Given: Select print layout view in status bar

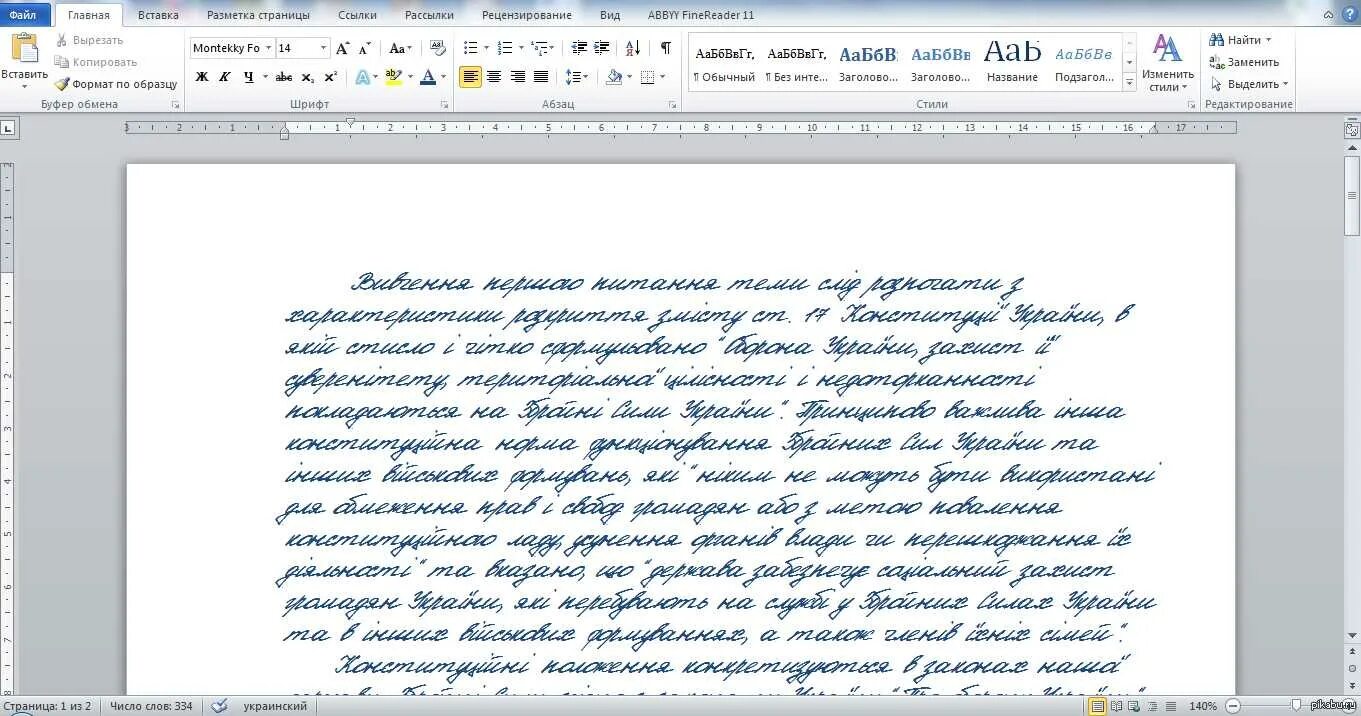Looking at the screenshot, I should tap(1097, 706).
